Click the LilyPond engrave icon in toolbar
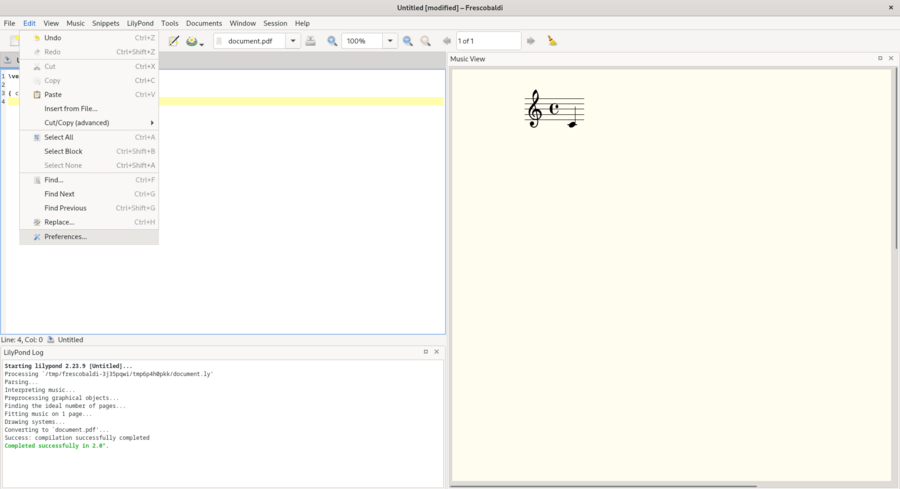Viewport: 900px width, 489px height. [x=191, y=41]
